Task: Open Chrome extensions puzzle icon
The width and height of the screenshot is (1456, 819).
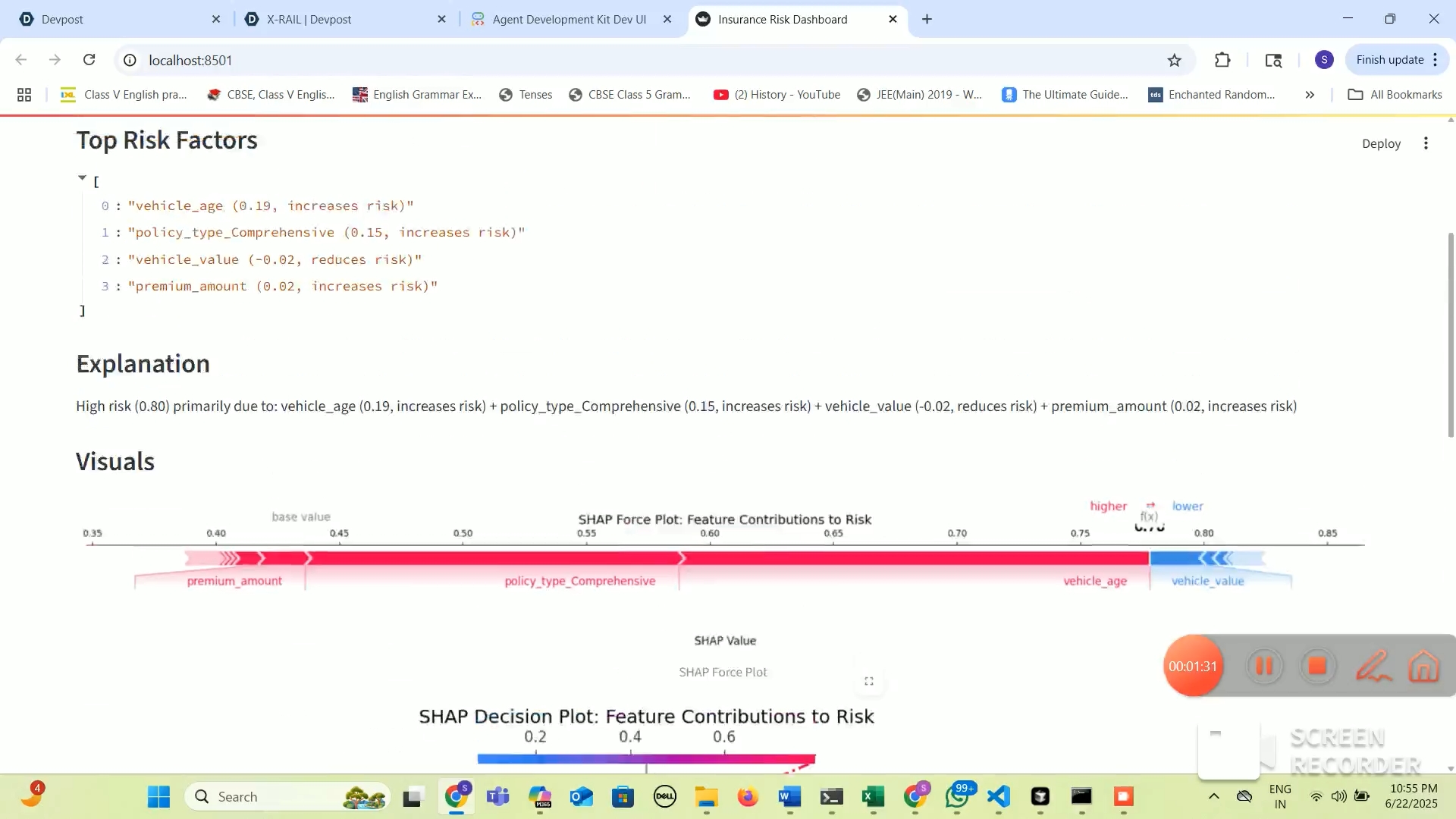Action: click(1222, 60)
